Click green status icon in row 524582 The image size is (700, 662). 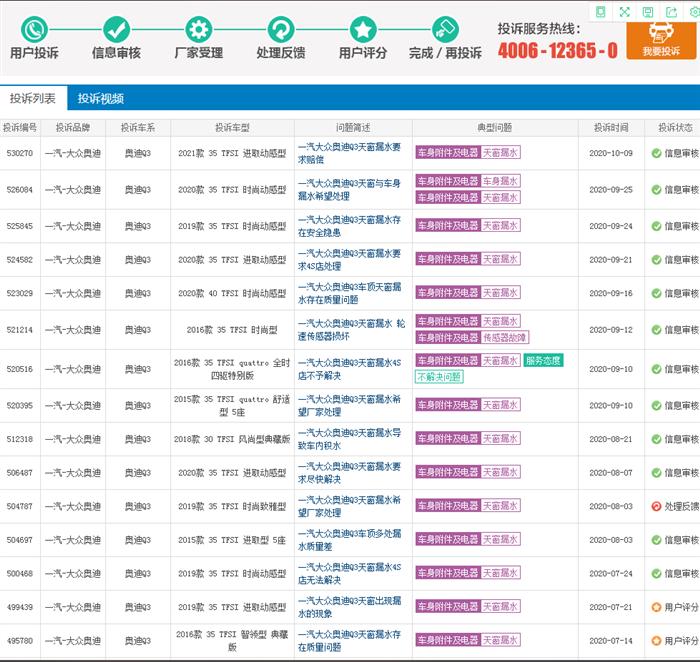pos(656,260)
